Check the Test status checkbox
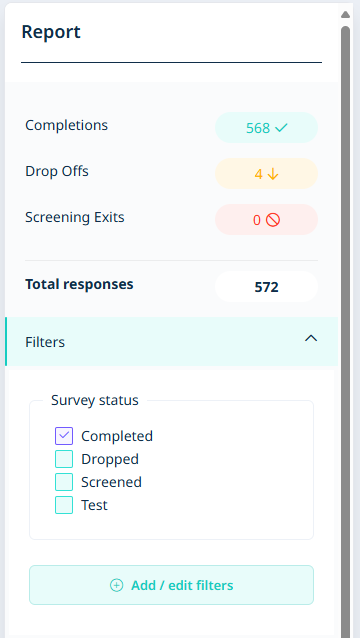Screen dimensions: 360x638 click(x=64, y=505)
